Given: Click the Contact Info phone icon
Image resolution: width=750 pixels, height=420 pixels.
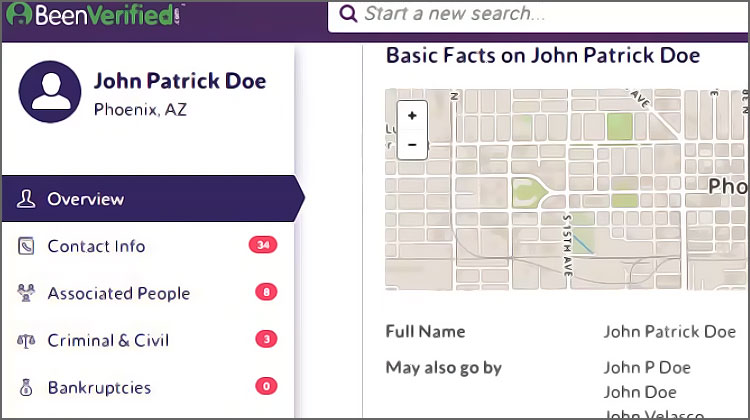Looking at the screenshot, I should coord(26,246).
